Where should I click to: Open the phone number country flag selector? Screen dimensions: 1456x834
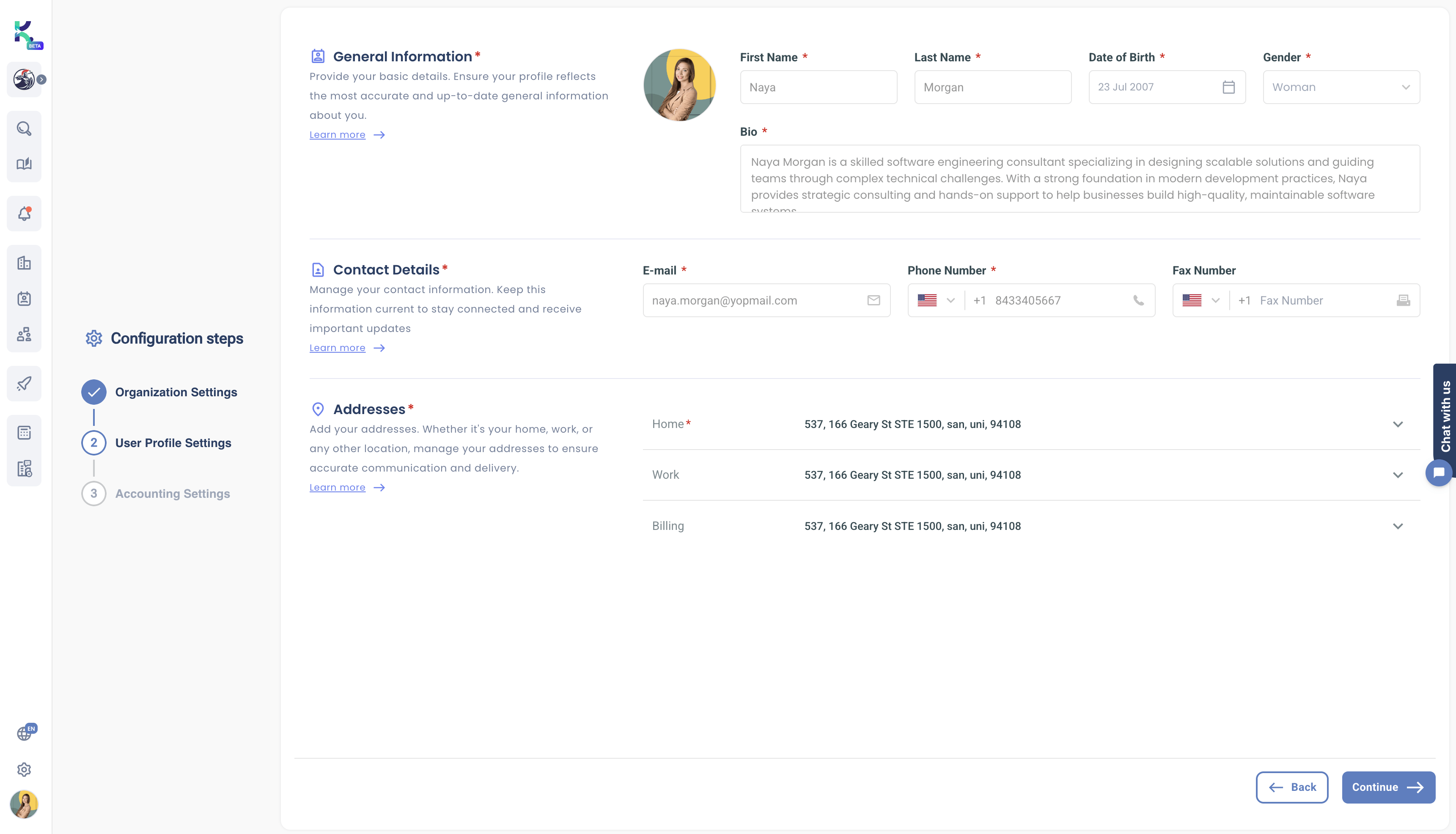click(935, 299)
